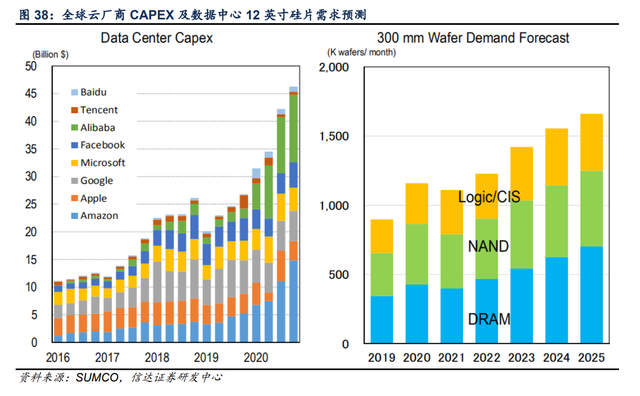Click the '1,000' y-axis value in wafer chart
Screen dimensions: 640x396
tap(334, 206)
